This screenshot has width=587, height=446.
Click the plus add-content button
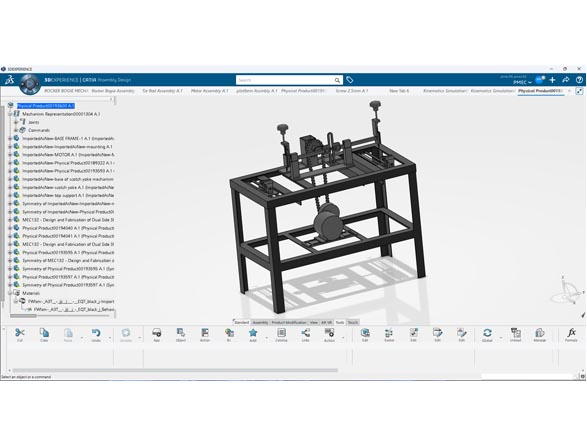pos(552,80)
